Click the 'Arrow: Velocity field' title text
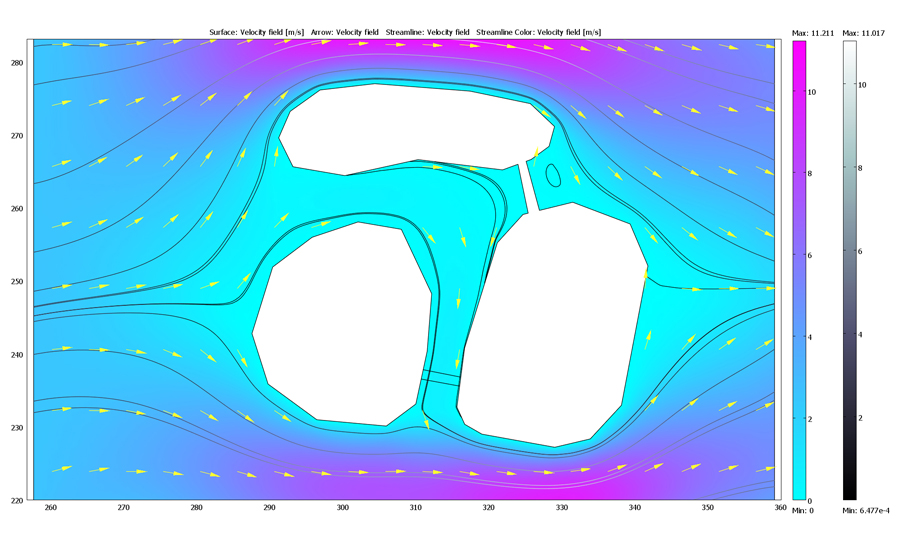Viewport: 900px width, 540px height. point(344,32)
